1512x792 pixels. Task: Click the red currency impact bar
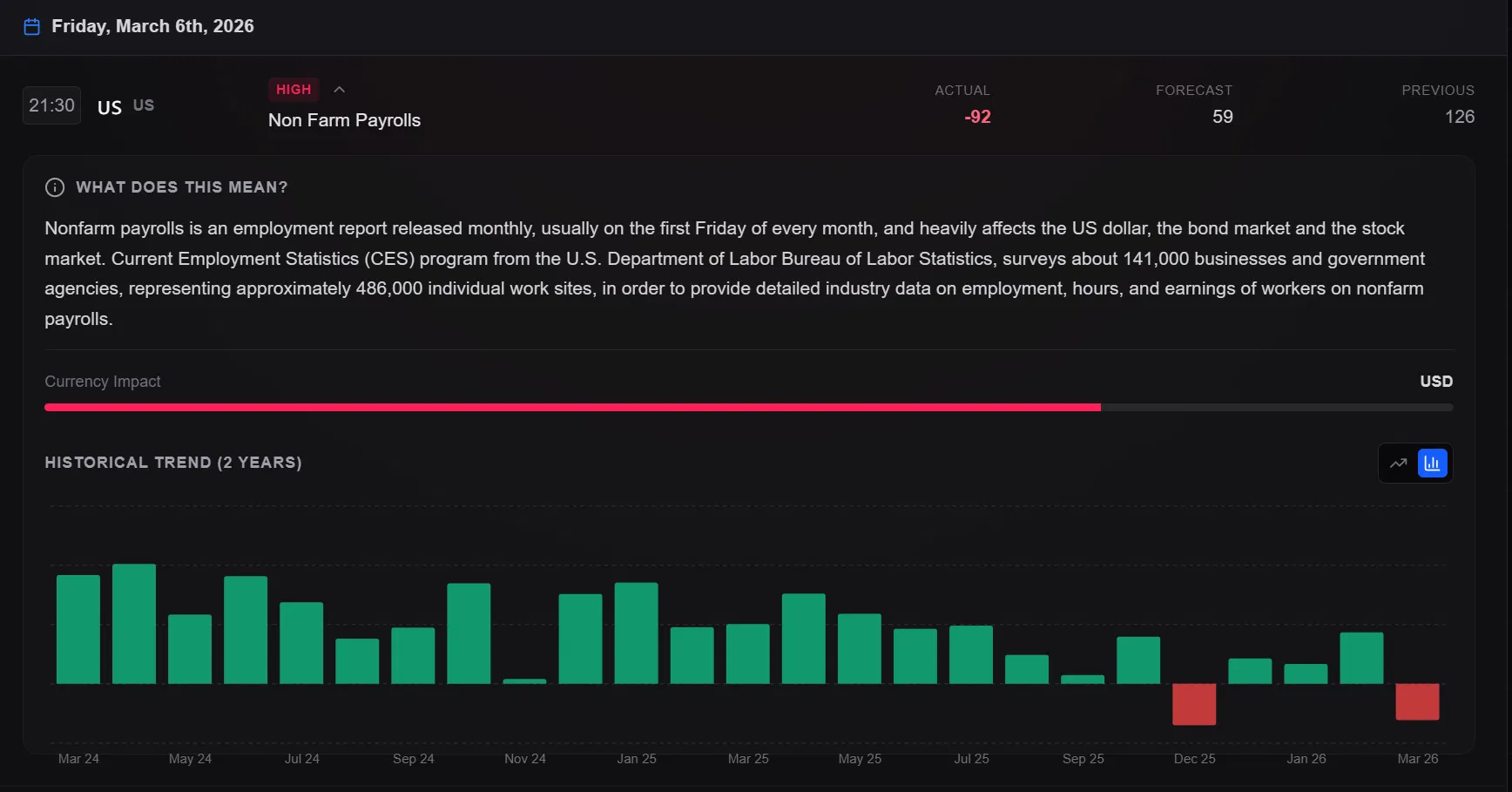pyautogui.click(x=572, y=407)
